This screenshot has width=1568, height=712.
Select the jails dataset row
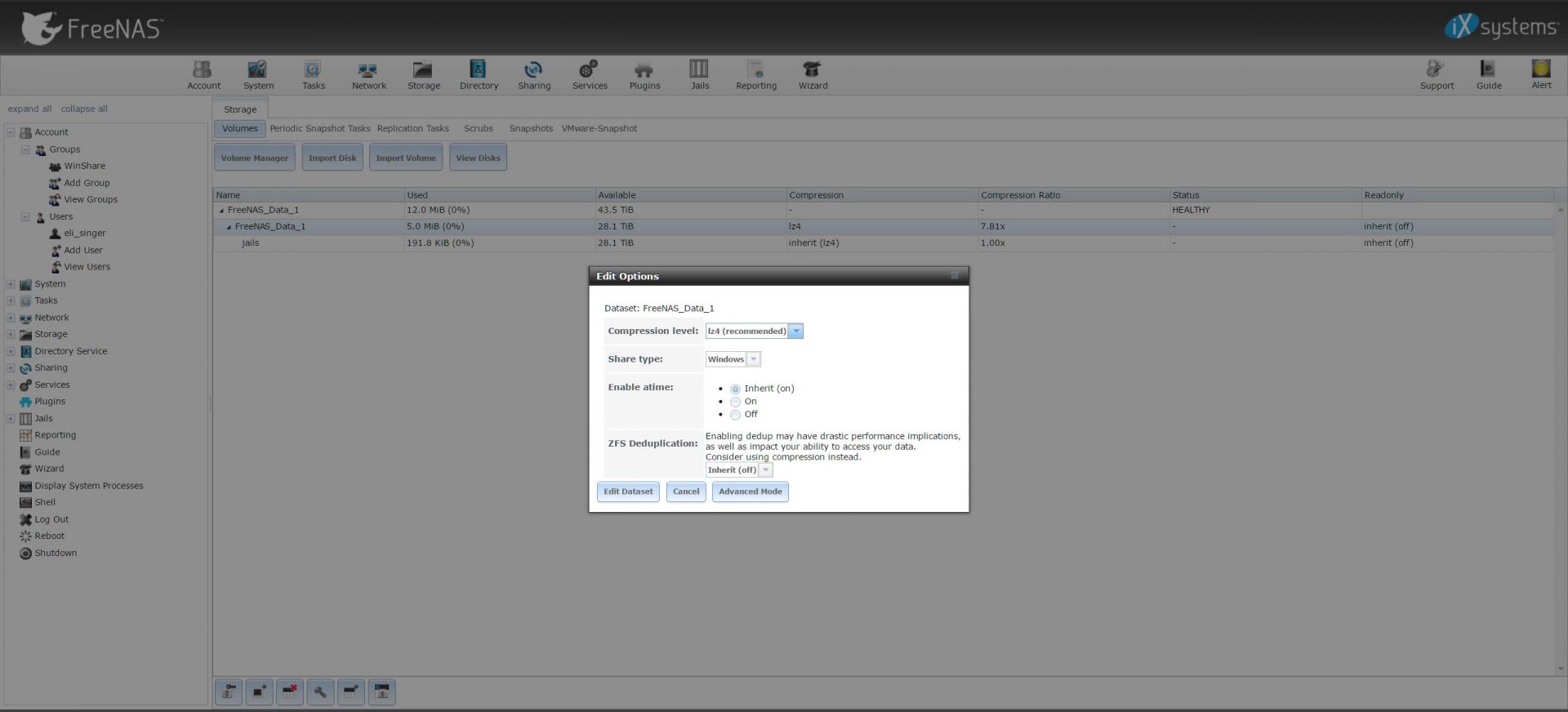884,243
